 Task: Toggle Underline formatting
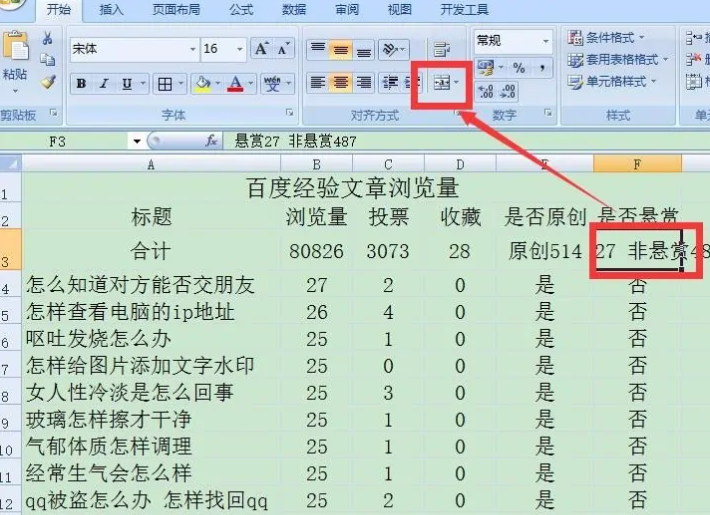click(x=127, y=84)
